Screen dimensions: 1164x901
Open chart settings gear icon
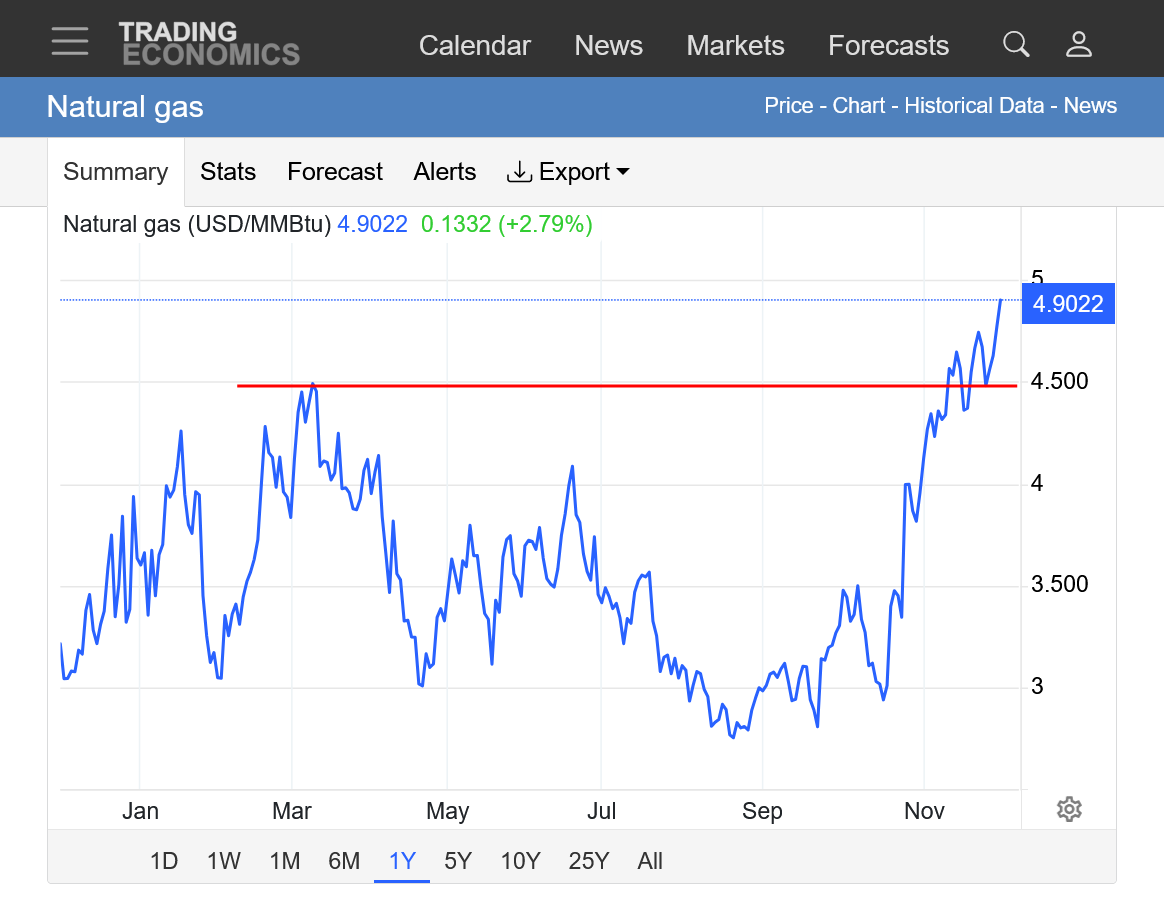coord(1069,809)
